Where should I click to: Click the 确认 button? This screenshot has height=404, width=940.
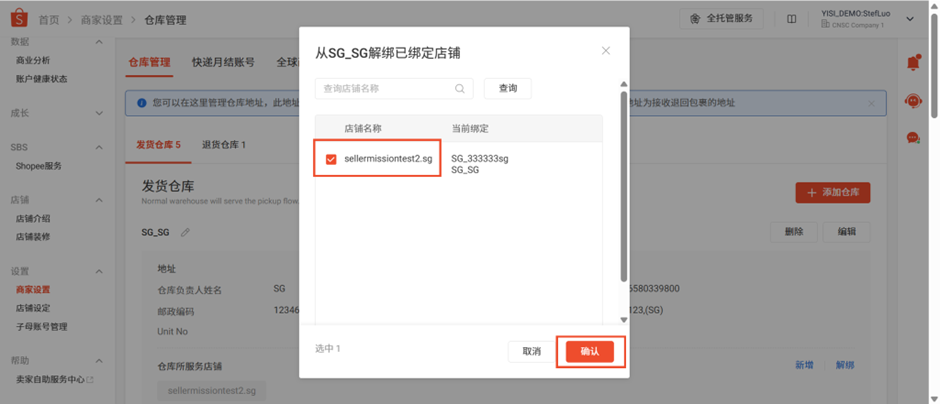(x=590, y=351)
